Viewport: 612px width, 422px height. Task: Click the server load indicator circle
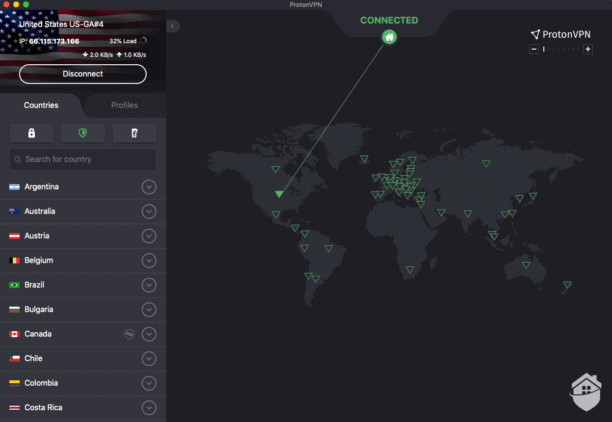coord(143,41)
